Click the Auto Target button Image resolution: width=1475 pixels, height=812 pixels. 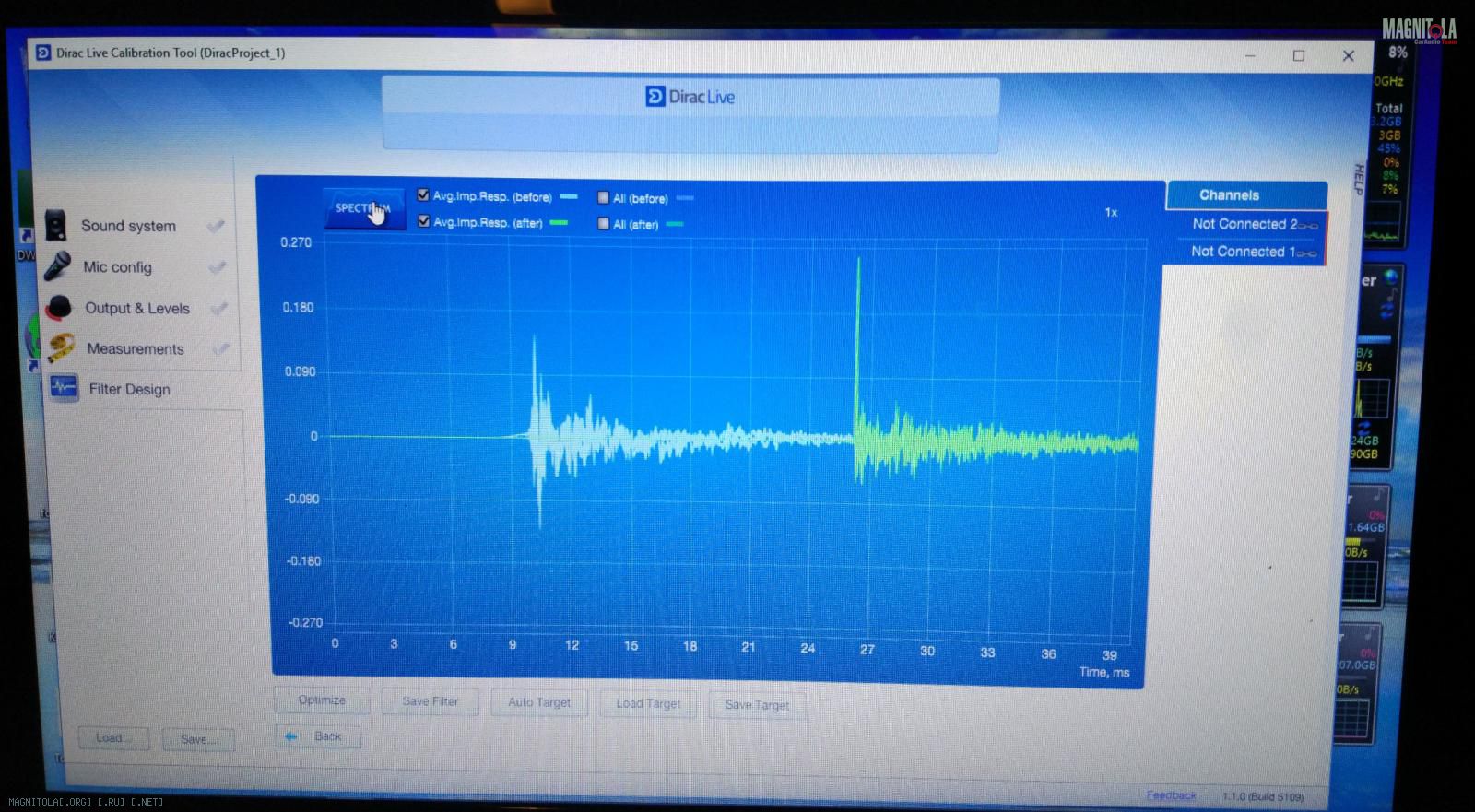coord(539,702)
